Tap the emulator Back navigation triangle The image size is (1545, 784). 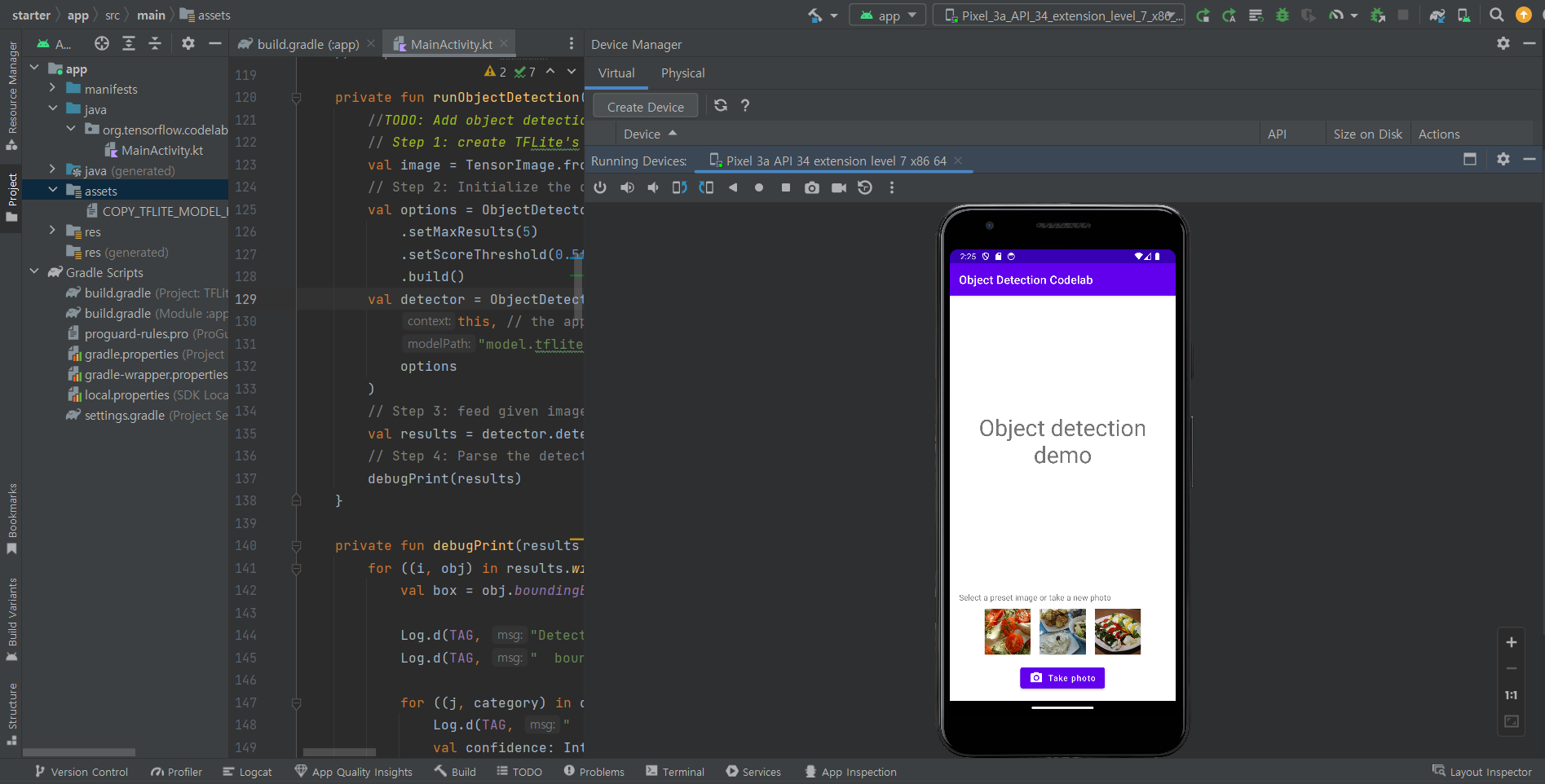pos(733,188)
